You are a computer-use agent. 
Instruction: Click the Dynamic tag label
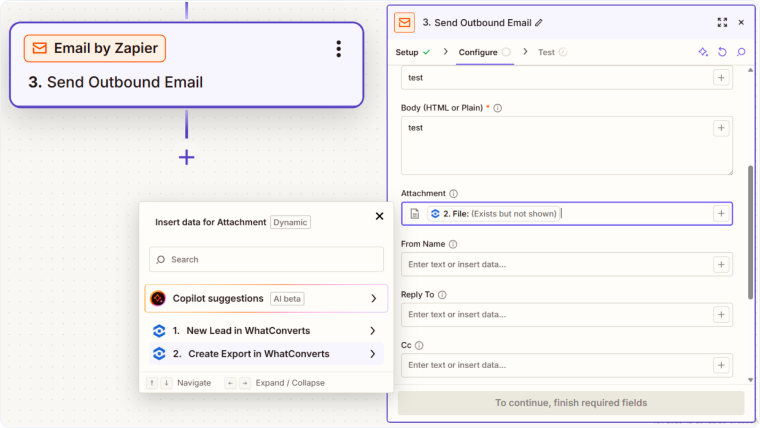click(x=290, y=222)
